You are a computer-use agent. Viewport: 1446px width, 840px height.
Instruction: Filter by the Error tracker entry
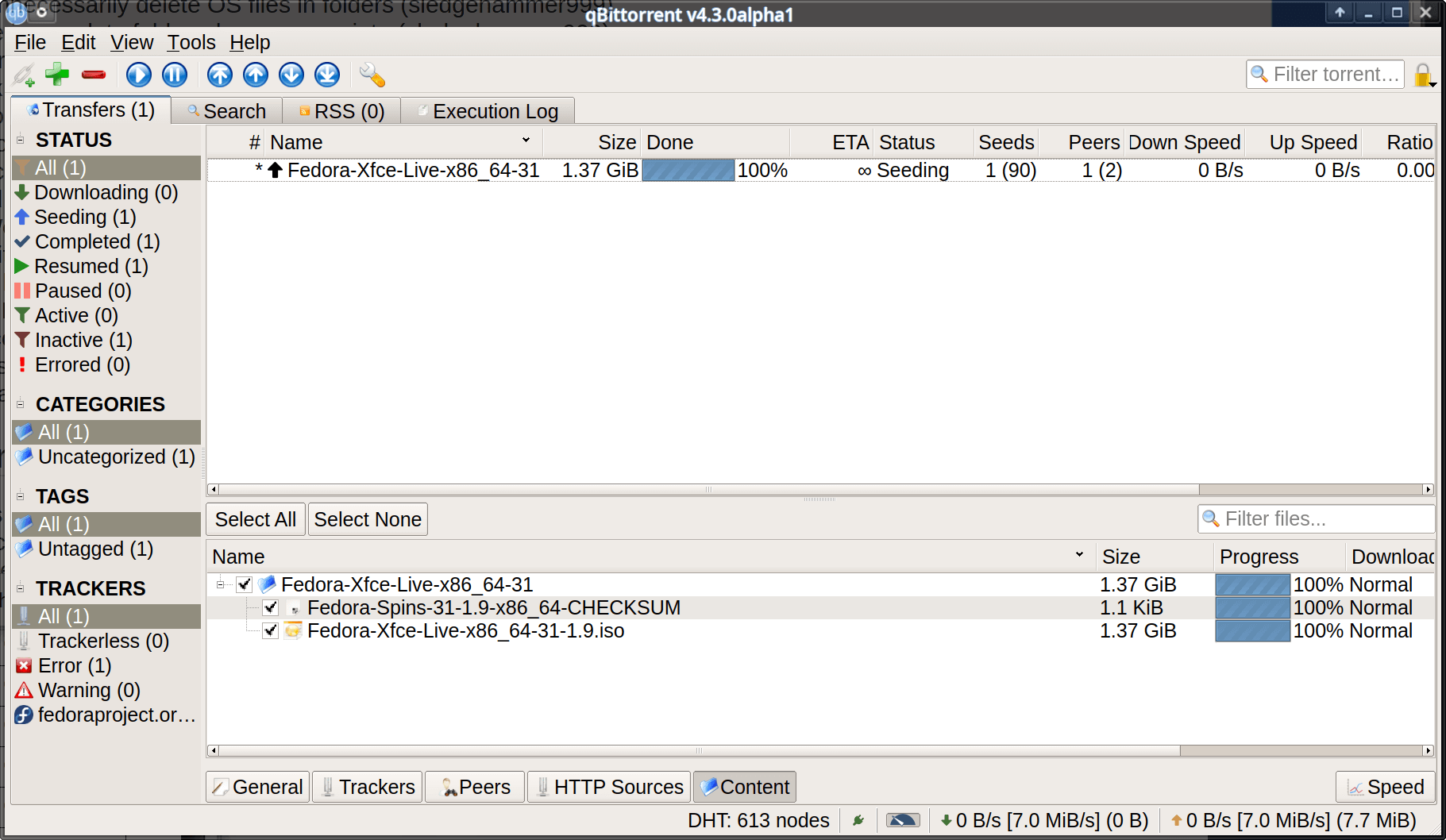[x=106, y=665]
